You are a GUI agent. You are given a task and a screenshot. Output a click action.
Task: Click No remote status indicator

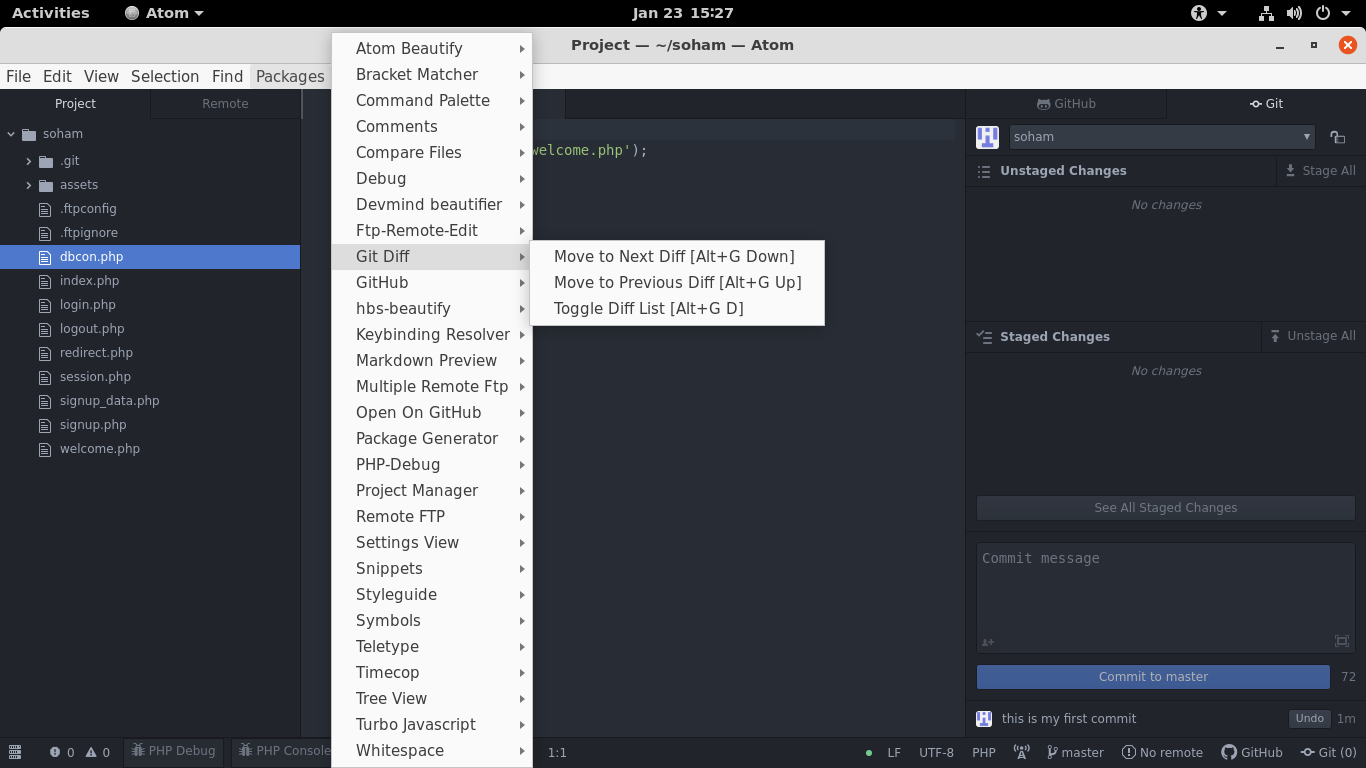[1162, 752]
